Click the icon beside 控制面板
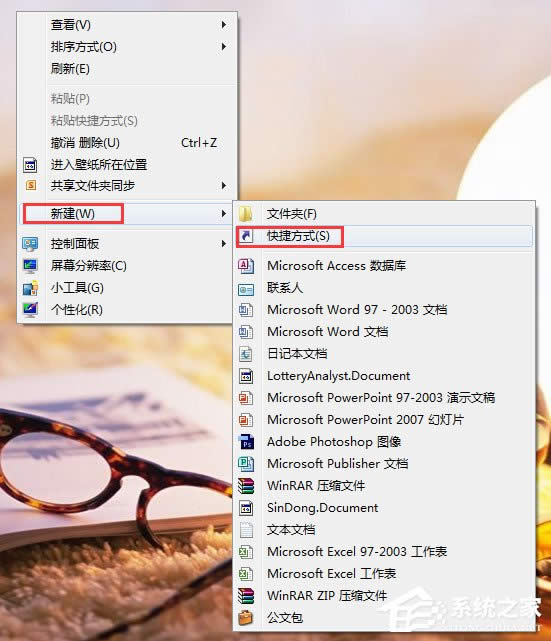Screen dimensions: 551x641 (30, 244)
